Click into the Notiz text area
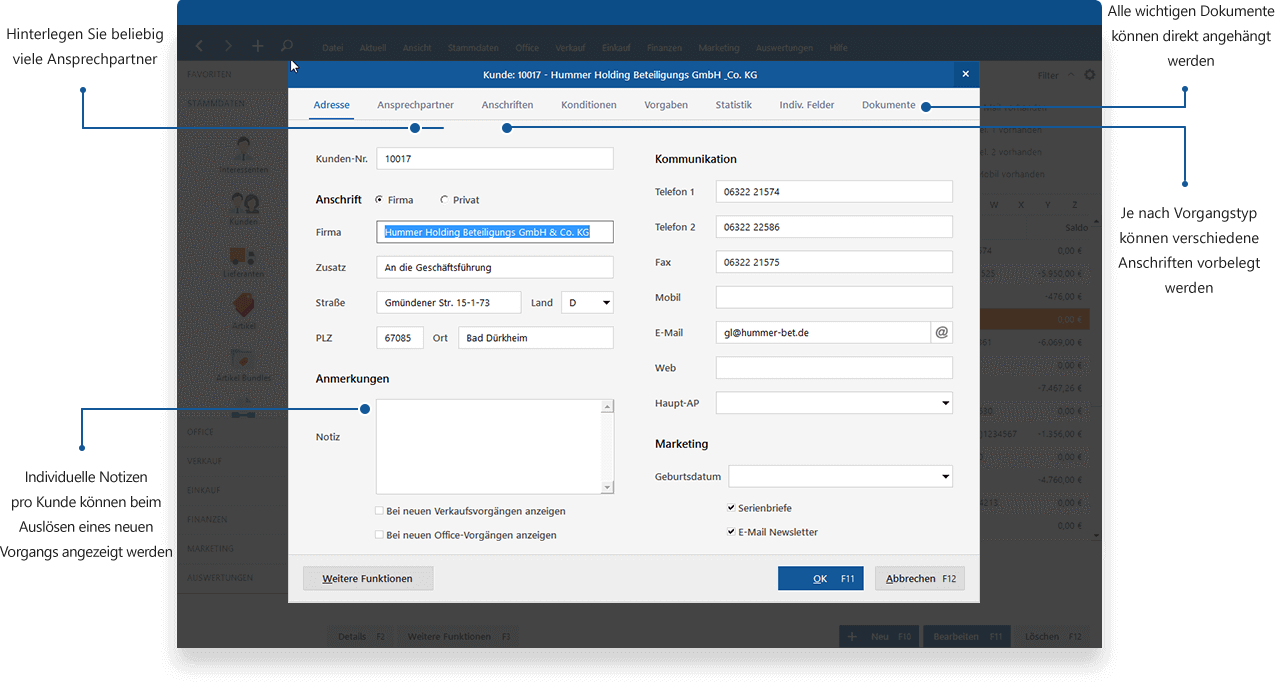 [x=489, y=446]
